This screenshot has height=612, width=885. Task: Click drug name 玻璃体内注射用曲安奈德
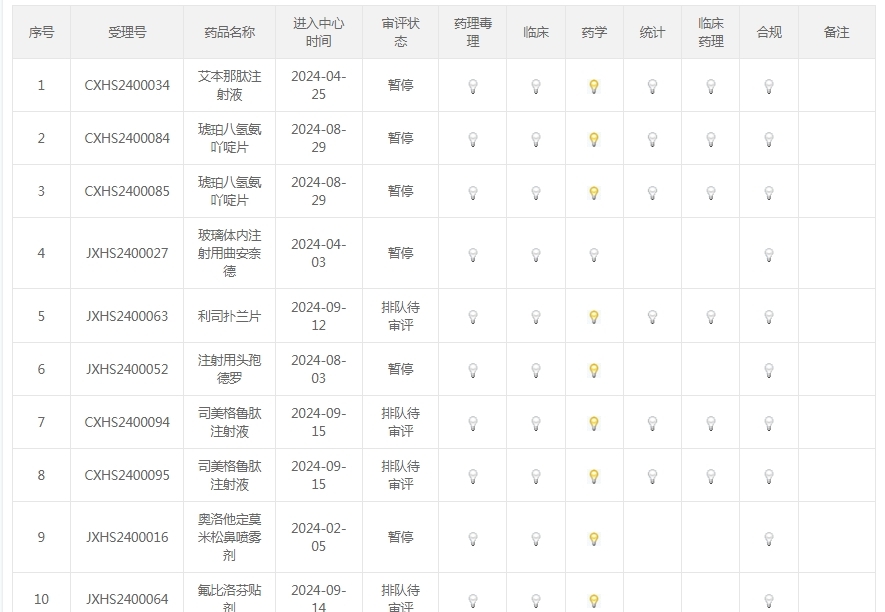pyautogui.click(x=229, y=253)
